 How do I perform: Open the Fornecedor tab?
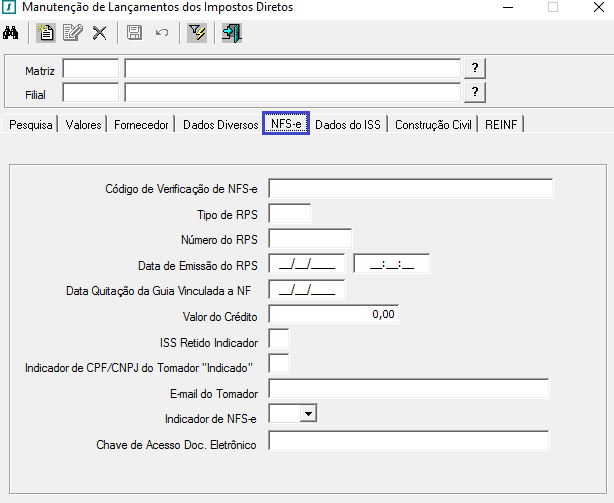point(141,125)
